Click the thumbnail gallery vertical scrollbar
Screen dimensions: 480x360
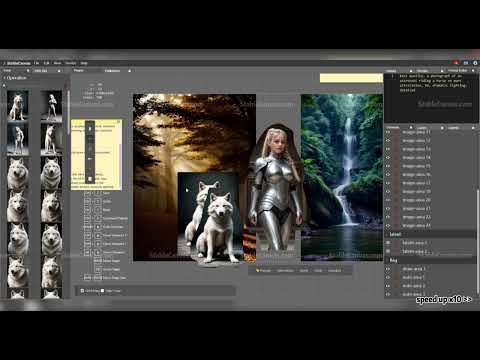tap(68, 113)
